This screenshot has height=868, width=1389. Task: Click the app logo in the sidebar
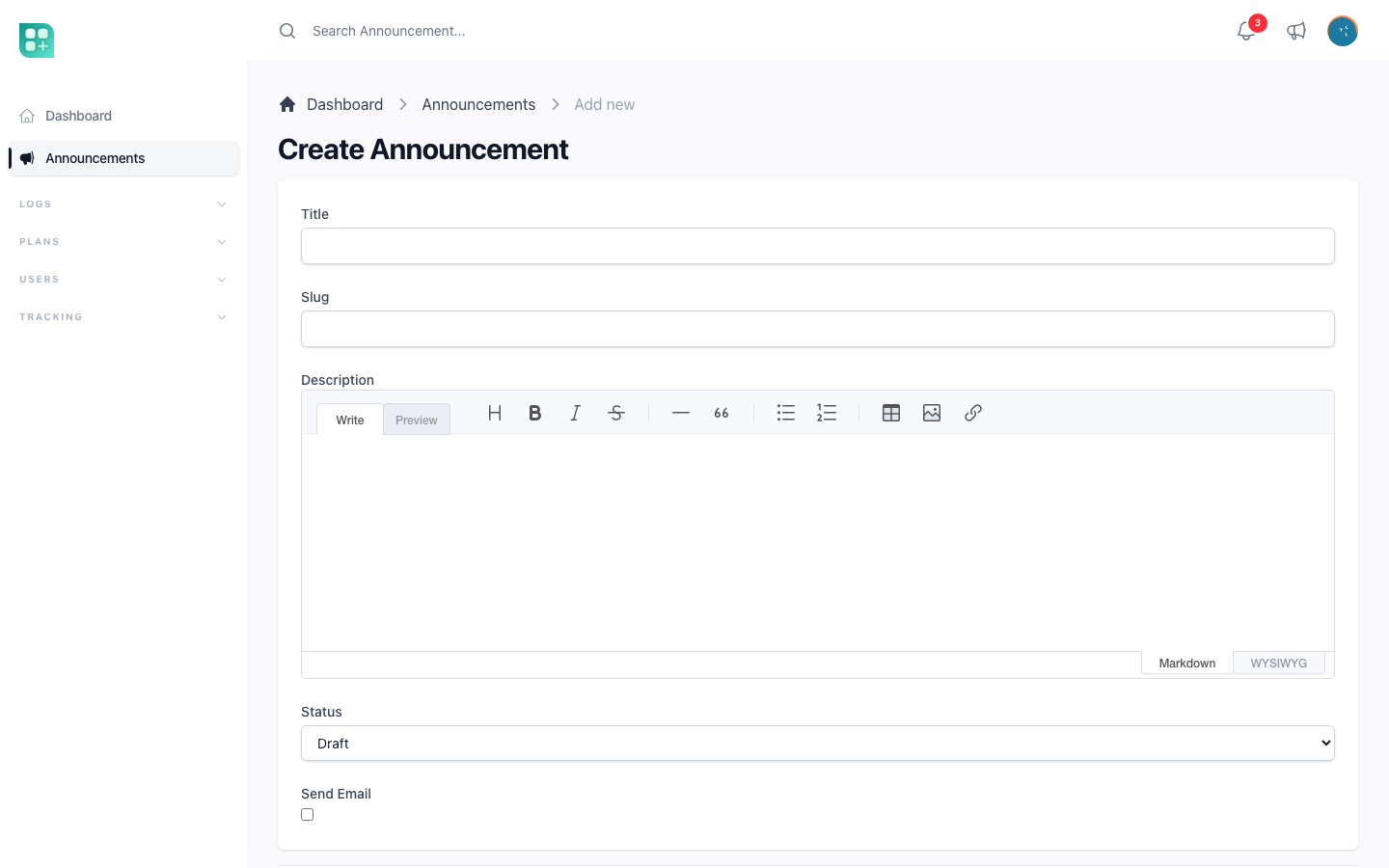click(x=37, y=41)
